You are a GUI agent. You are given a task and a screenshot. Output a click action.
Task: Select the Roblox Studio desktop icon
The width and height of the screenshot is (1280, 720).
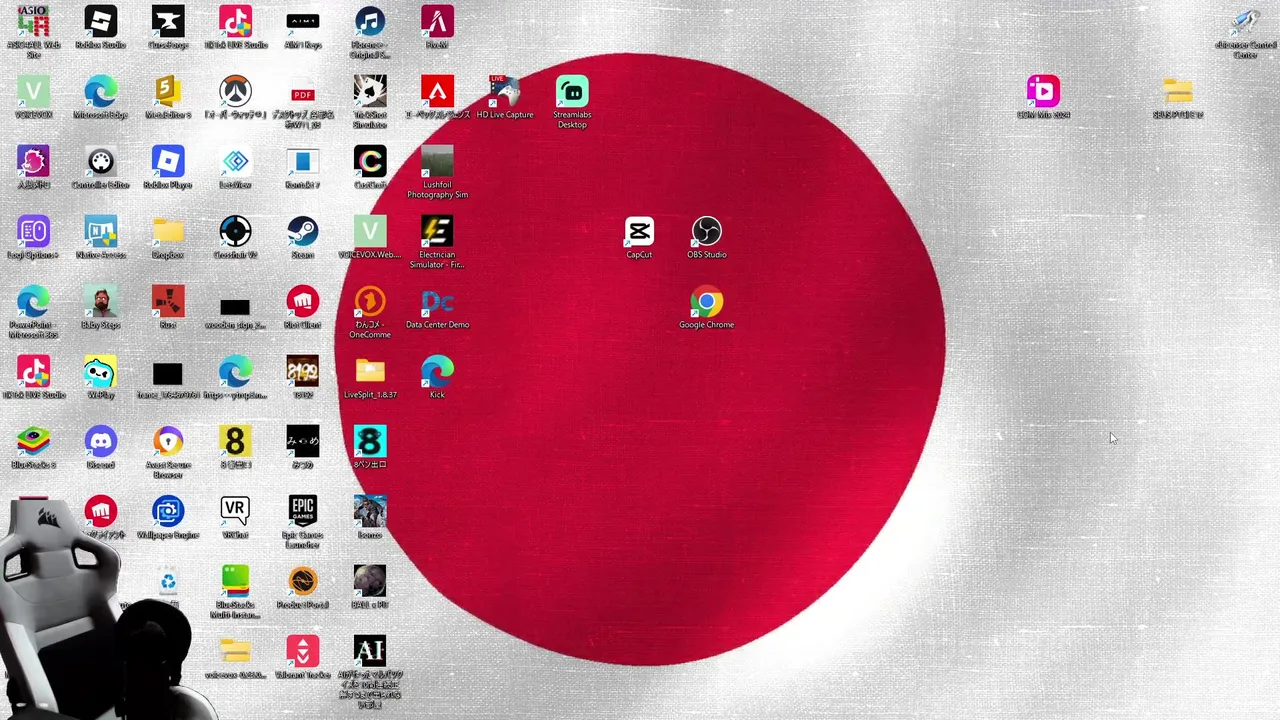tap(101, 22)
